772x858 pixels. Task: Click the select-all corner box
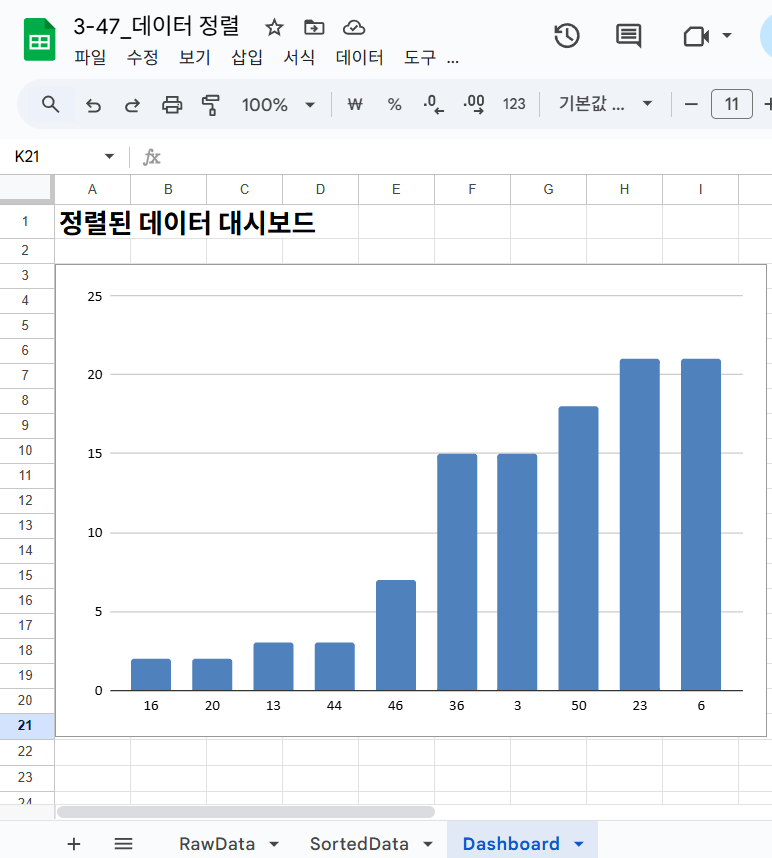coord(26,189)
